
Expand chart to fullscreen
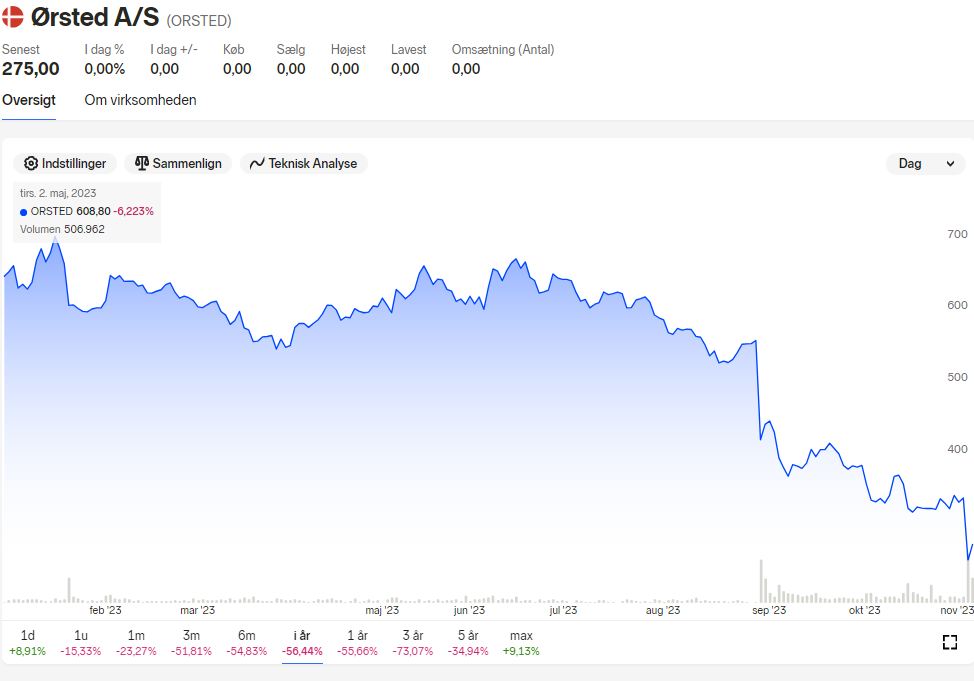pyautogui.click(x=950, y=642)
